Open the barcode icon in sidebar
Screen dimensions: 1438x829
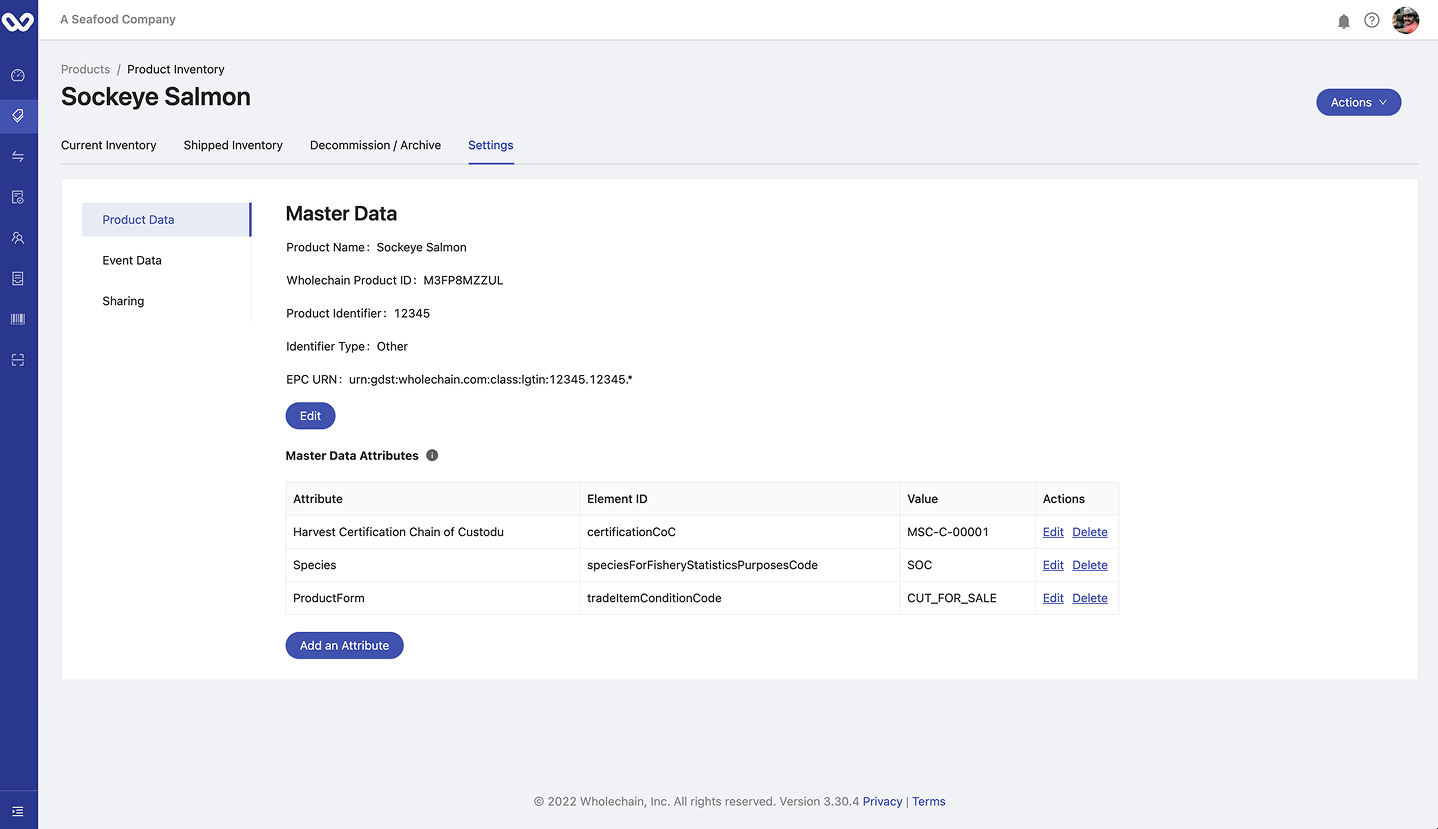pyautogui.click(x=18, y=319)
